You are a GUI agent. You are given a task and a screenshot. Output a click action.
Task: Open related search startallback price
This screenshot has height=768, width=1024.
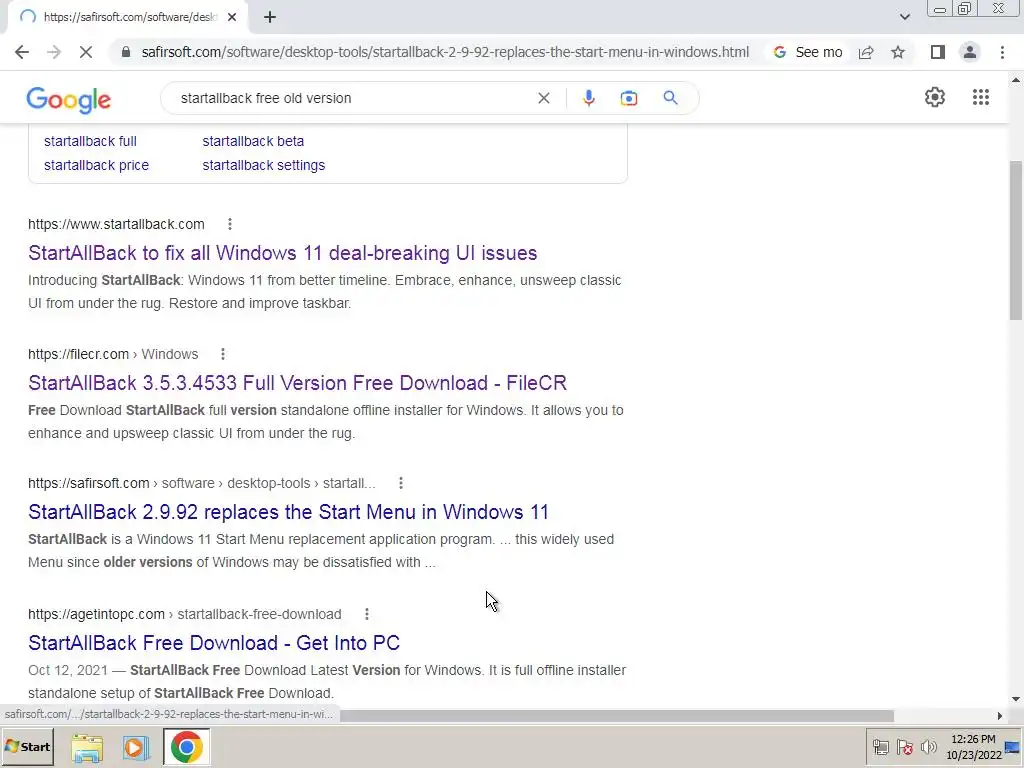(x=96, y=165)
